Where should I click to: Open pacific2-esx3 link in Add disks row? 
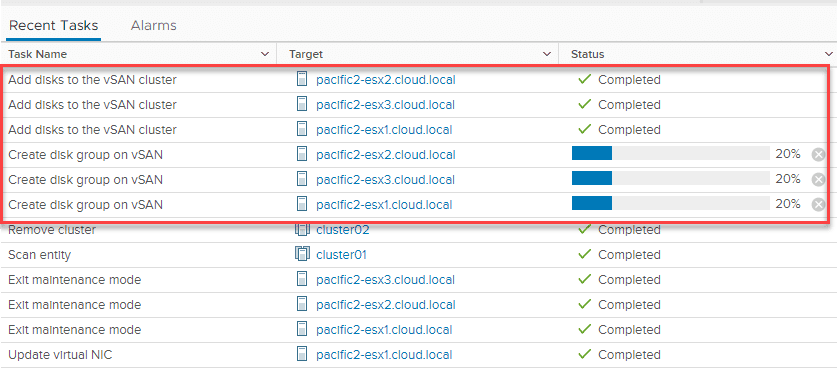[x=385, y=105]
